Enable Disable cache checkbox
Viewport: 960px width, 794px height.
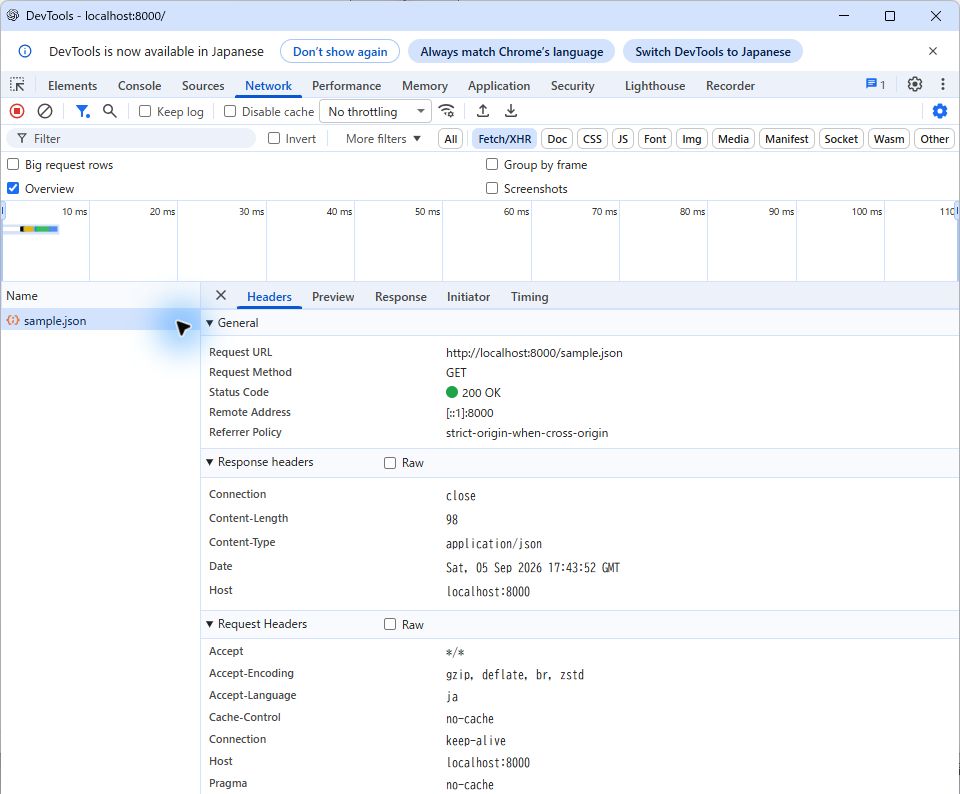230,111
